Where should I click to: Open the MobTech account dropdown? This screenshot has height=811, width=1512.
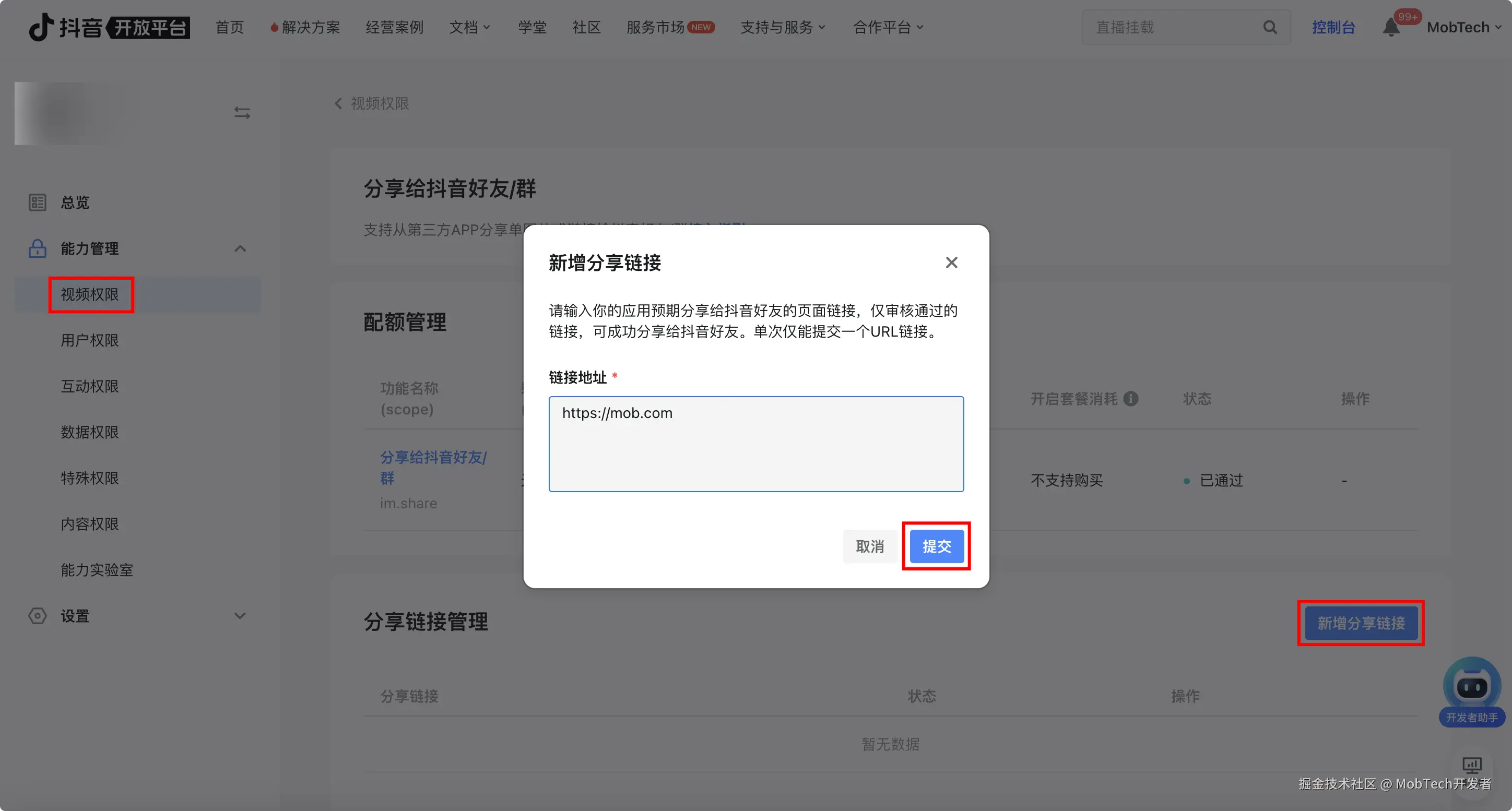1463,27
